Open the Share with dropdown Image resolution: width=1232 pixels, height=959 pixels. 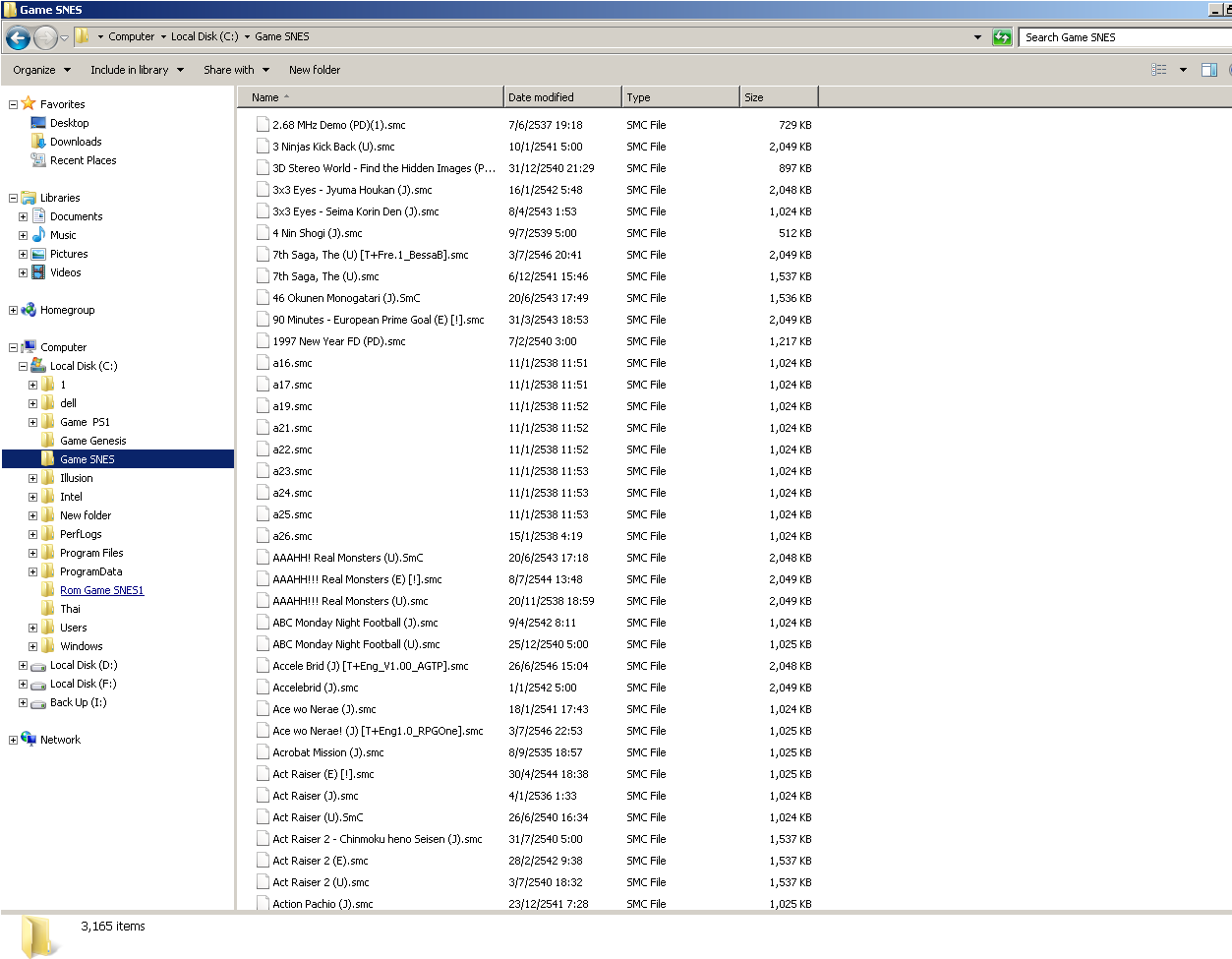click(x=237, y=70)
